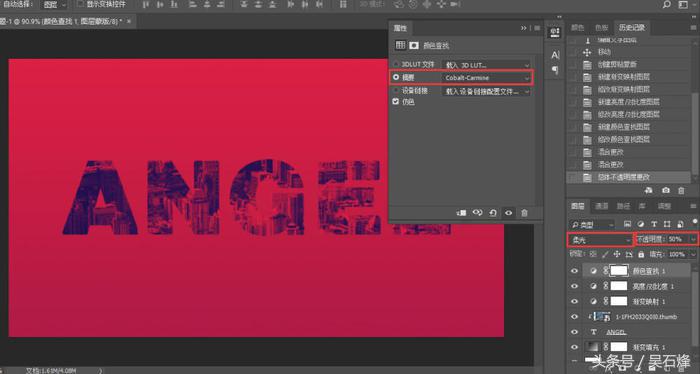Create a new snapshot with camera icon
The width and height of the screenshot is (700, 374).
(x=666, y=191)
